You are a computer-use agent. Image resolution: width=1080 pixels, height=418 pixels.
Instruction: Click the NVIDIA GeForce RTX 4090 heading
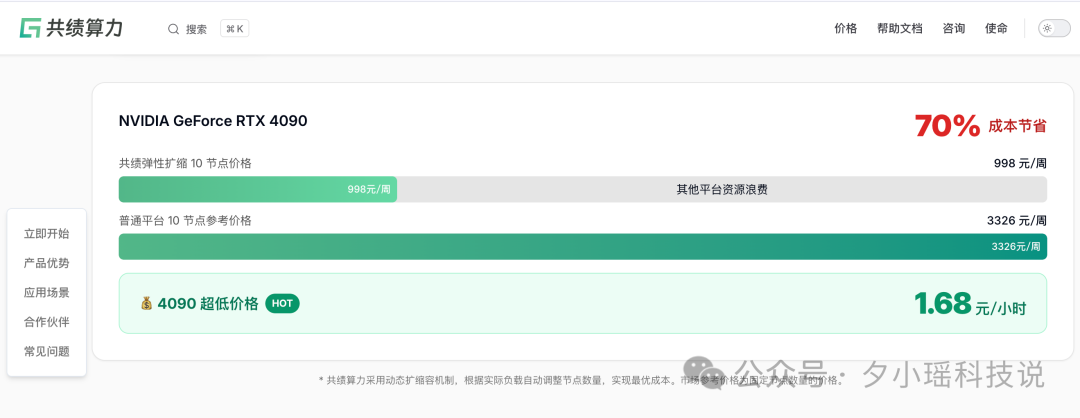coord(213,121)
